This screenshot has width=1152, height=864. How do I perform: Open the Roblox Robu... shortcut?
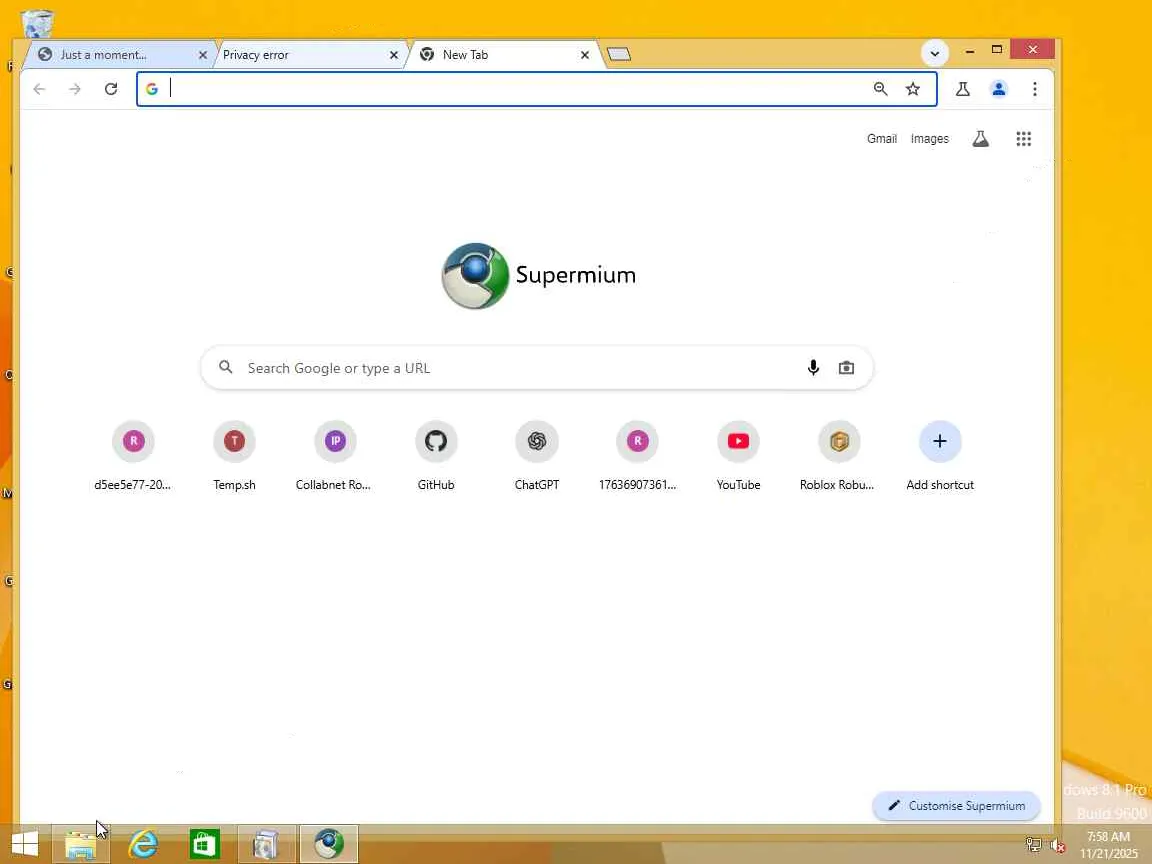tap(838, 456)
